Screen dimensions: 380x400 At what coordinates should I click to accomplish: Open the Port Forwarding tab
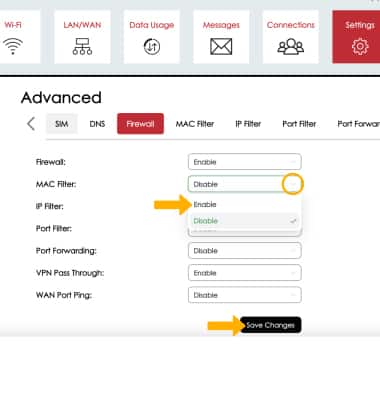click(359, 124)
